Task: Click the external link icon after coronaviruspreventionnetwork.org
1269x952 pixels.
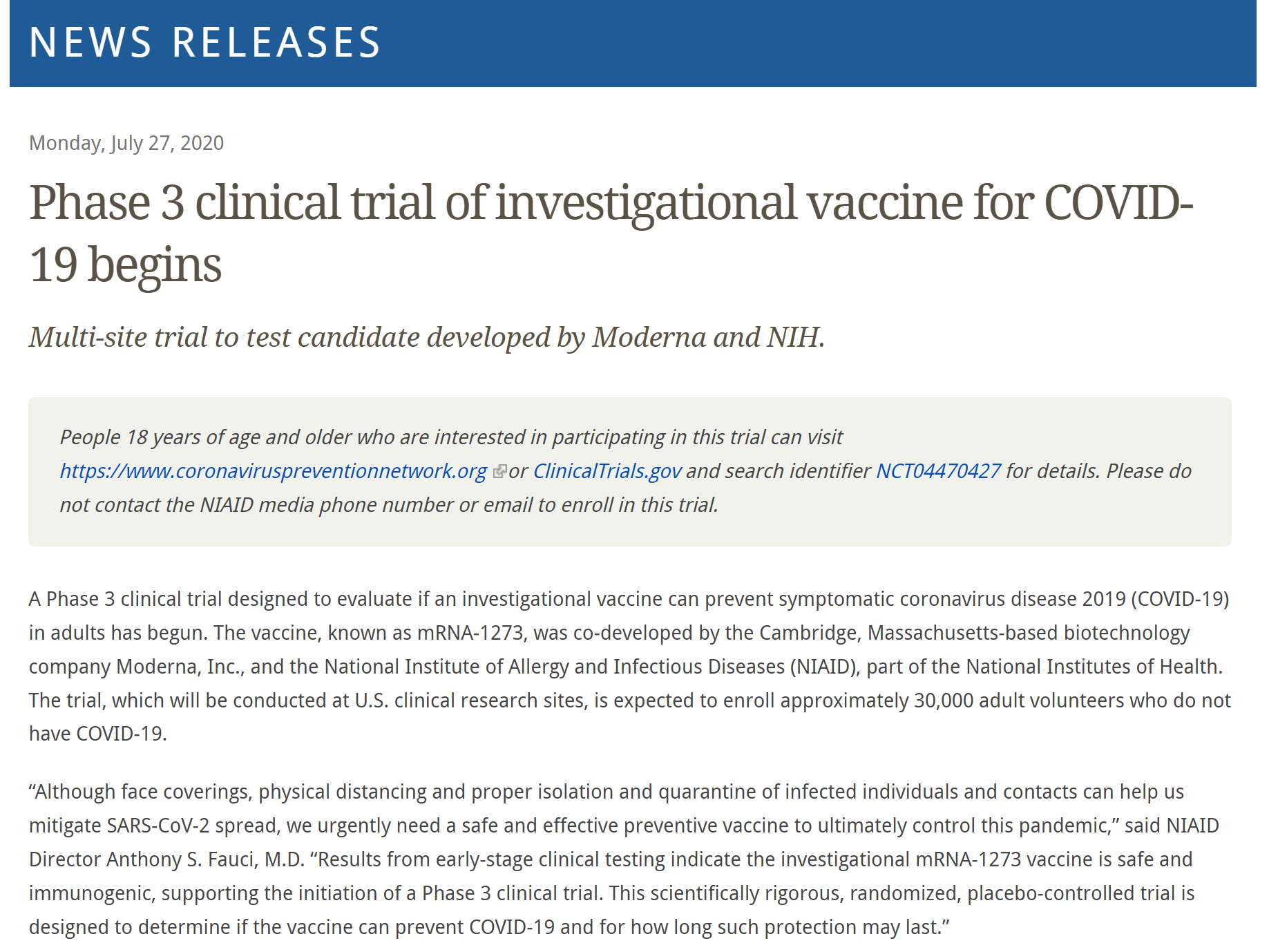Action: click(x=499, y=472)
